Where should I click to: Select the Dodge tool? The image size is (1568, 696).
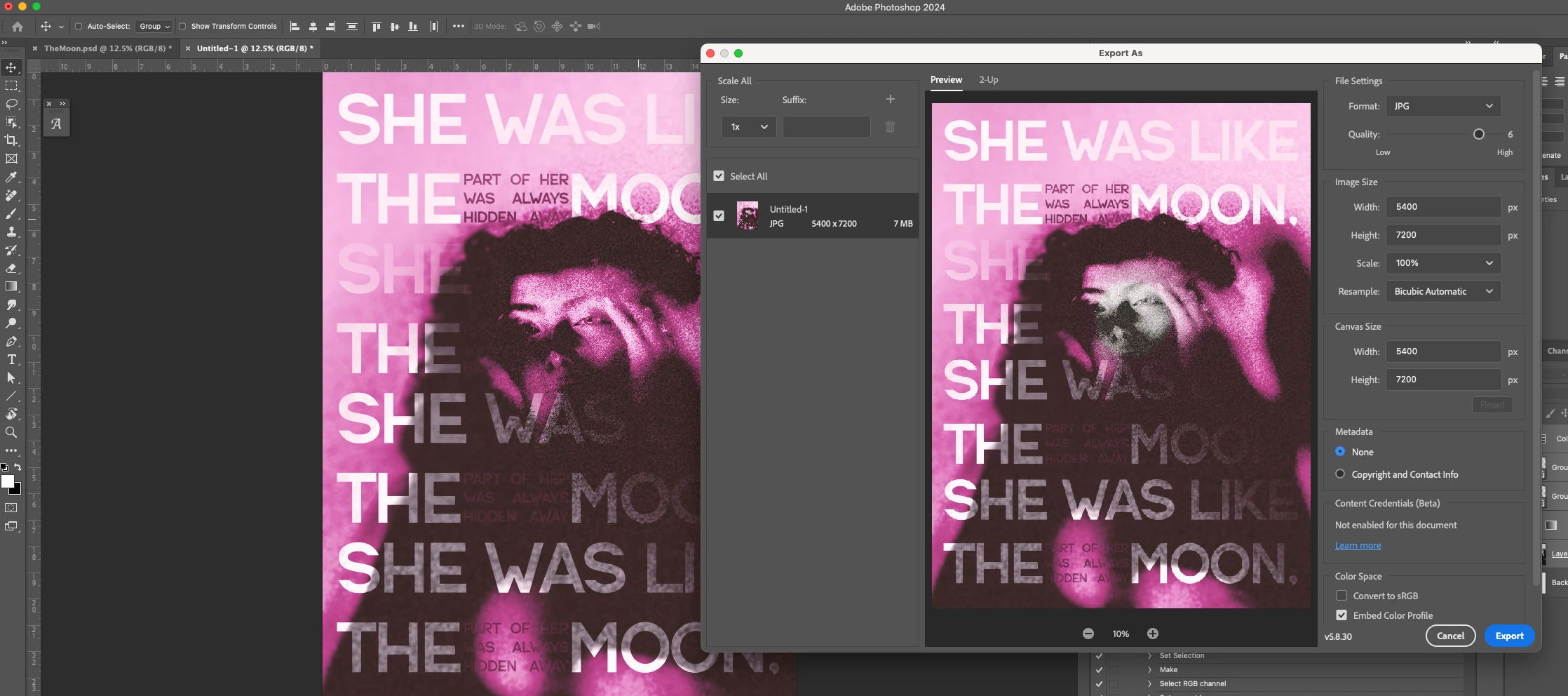pyautogui.click(x=11, y=323)
